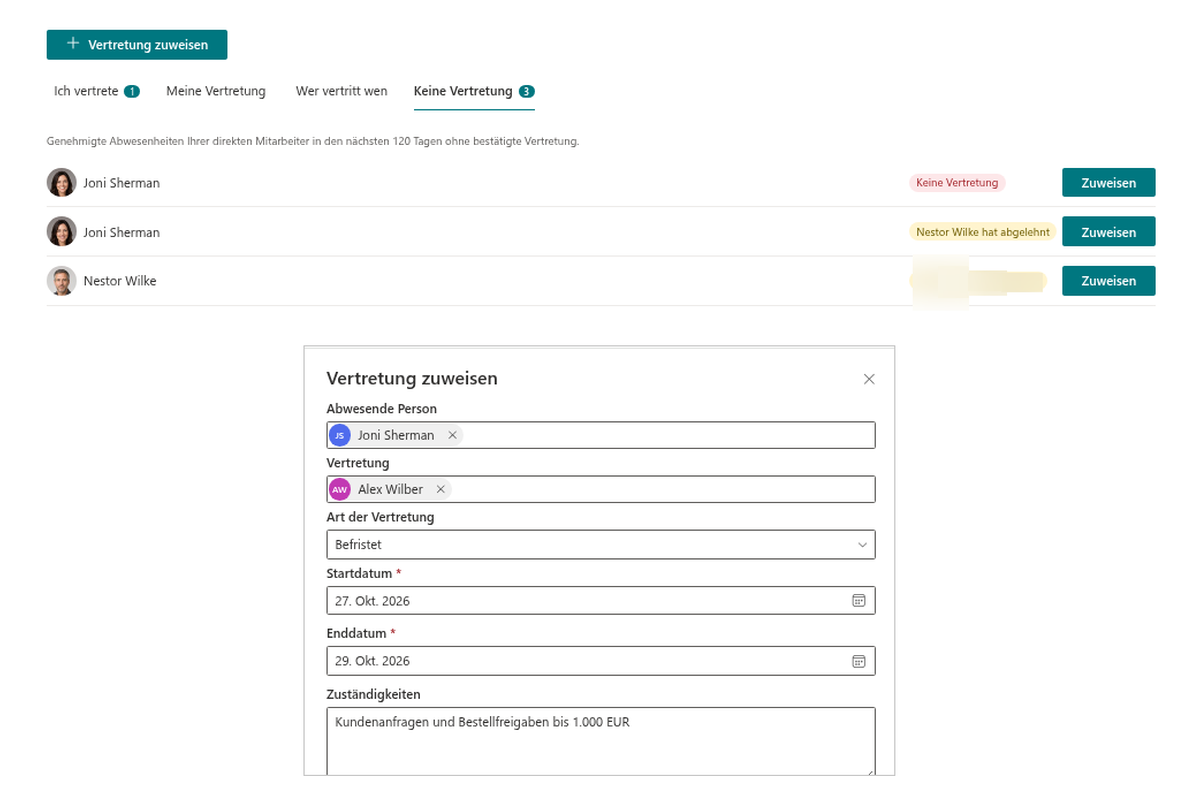Click the red Keine Vertretung status badge

pos(957,183)
